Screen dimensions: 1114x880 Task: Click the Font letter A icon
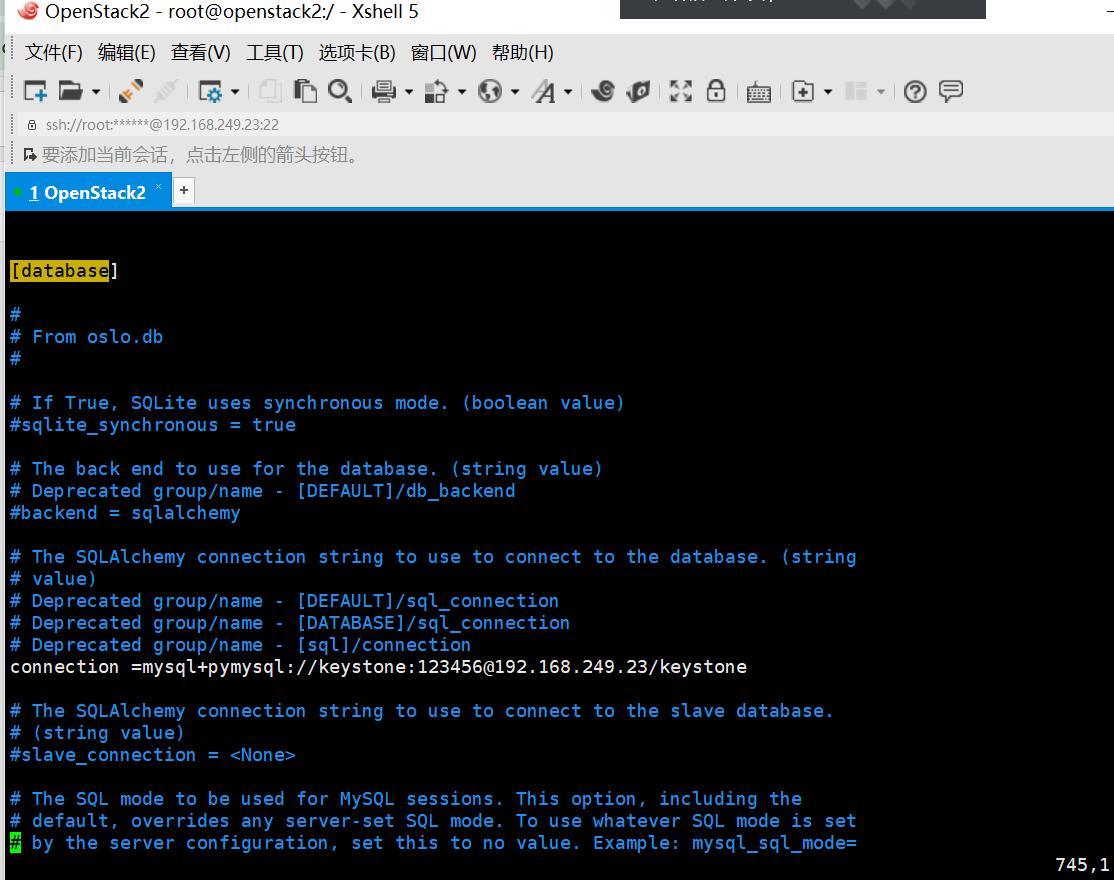544,92
